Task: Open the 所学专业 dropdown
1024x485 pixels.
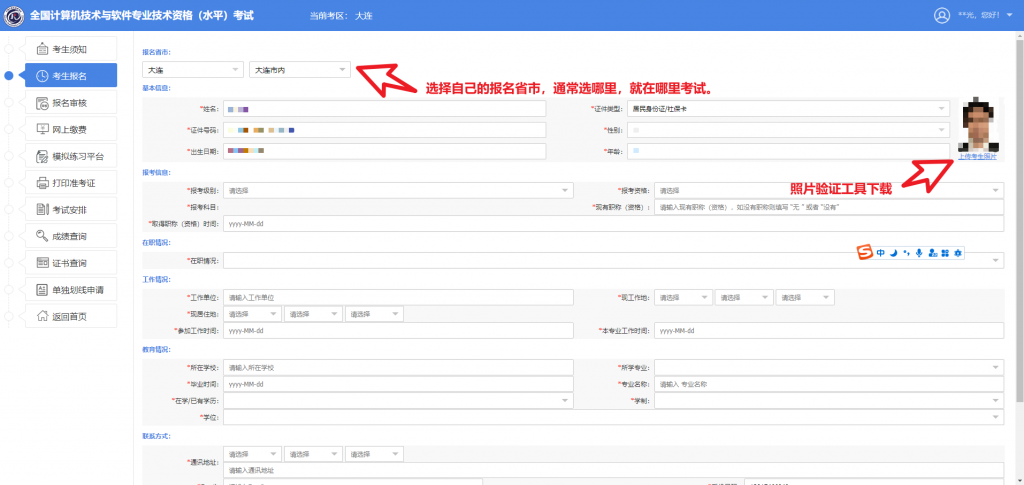Action: point(829,368)
